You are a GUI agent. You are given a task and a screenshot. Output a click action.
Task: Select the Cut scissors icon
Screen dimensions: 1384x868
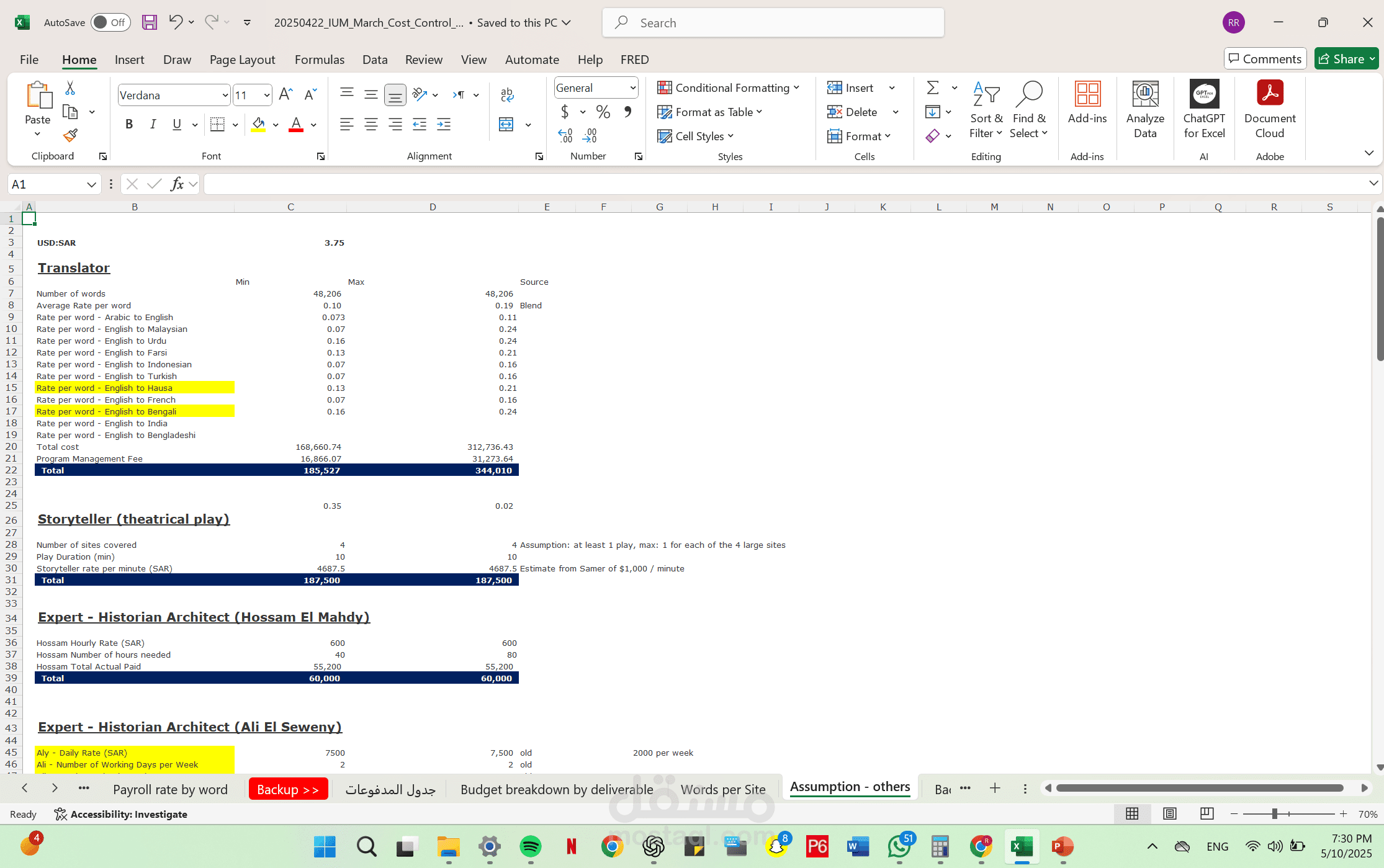[x=70, y=88]
